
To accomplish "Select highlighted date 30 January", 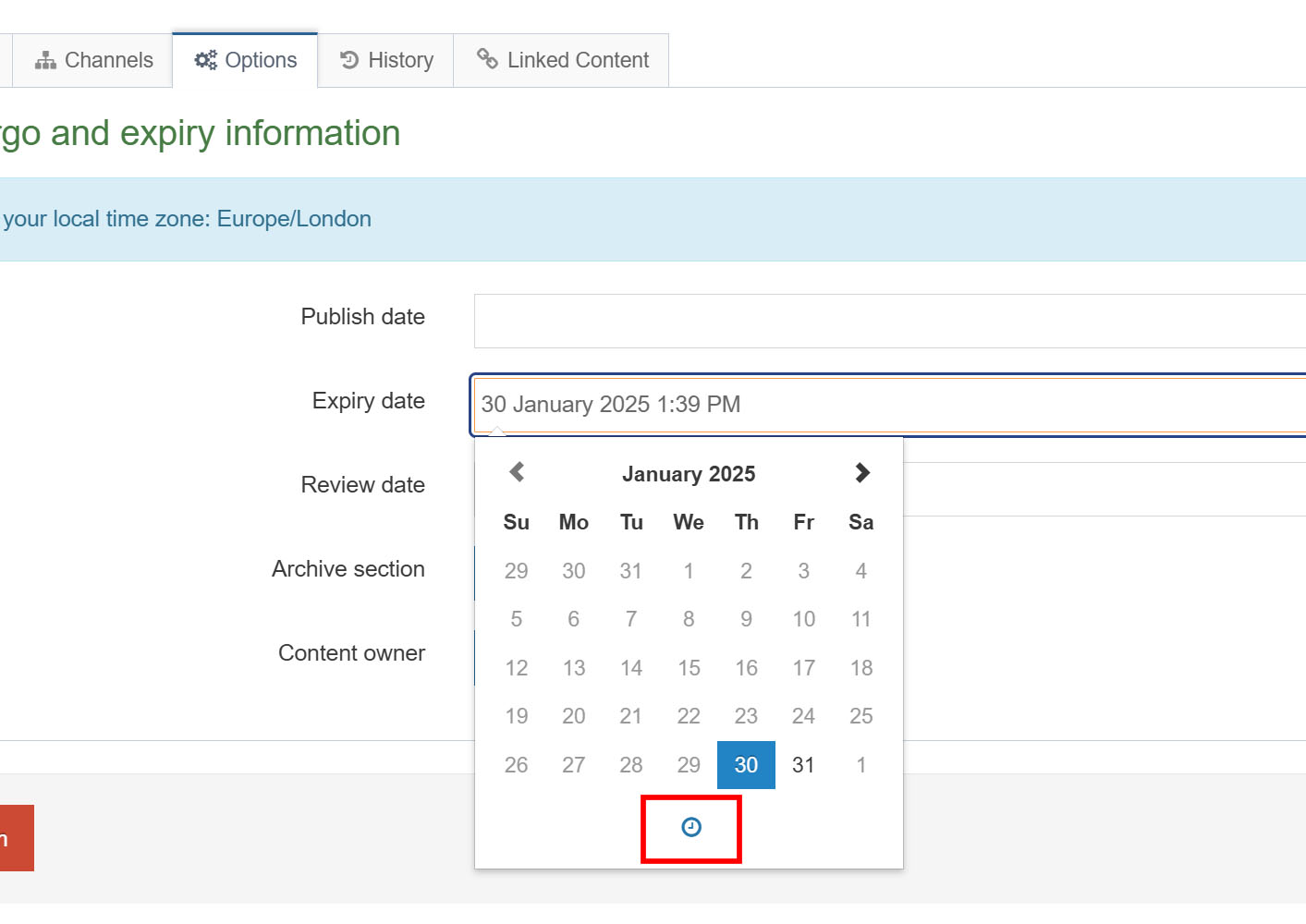I will point(746,765).
